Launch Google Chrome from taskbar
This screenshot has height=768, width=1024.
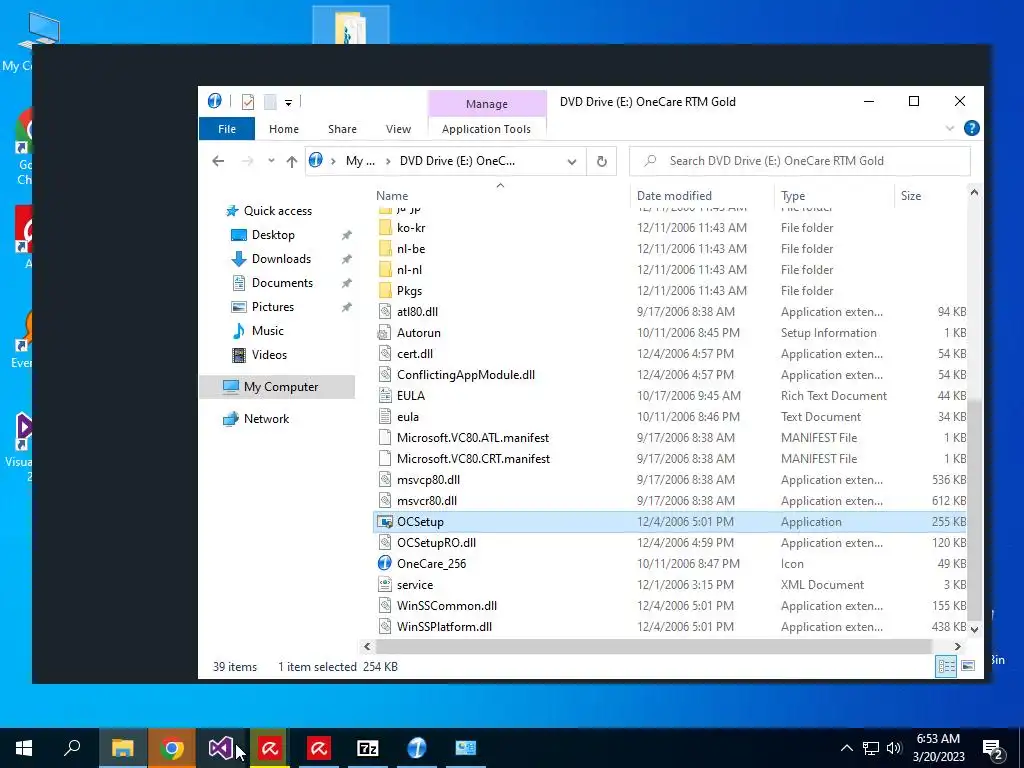(x=172, y=748)
